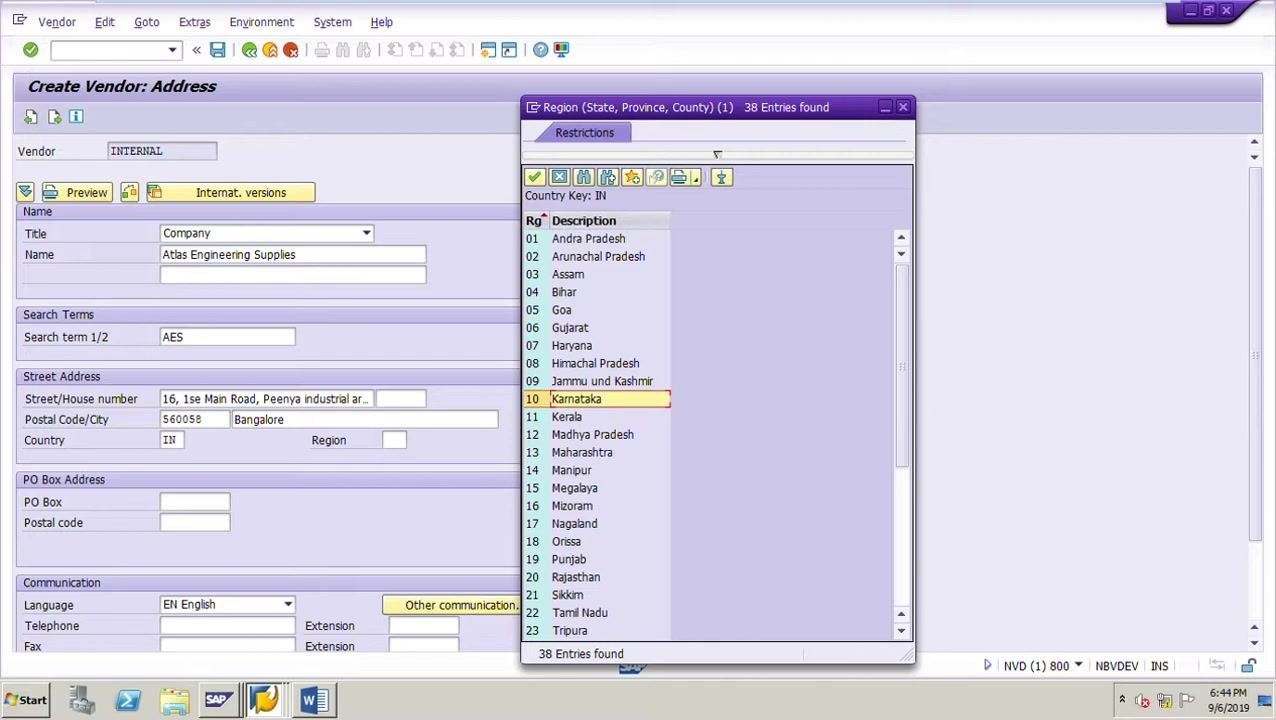Click the Cancel X icon in Region dialog toolbar
The height and width of the screenshot is (720, 1276).
(x=559, y=177)
